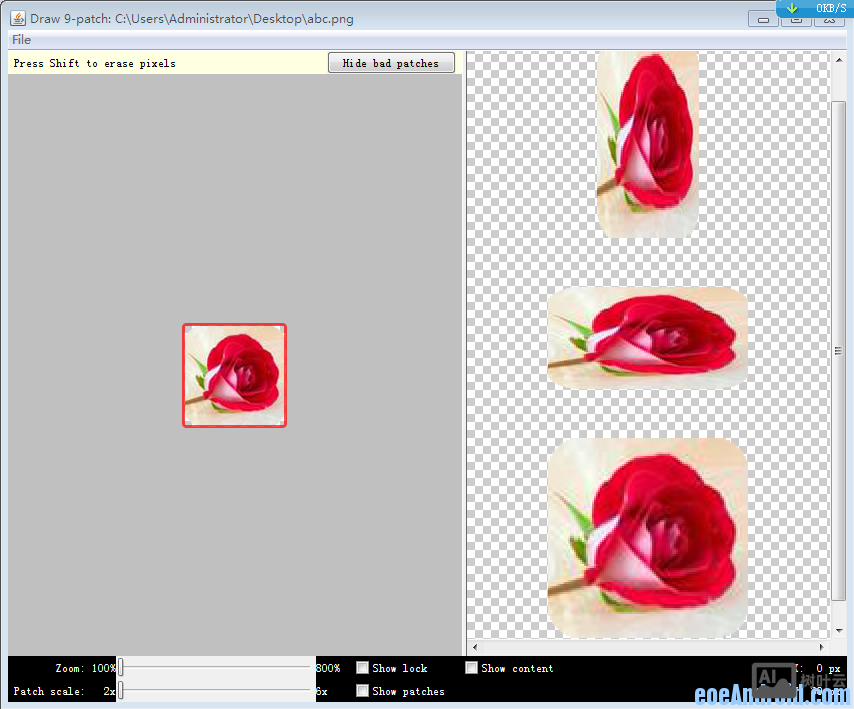The width and height of the screenshot is (854, 709).
Task: Check the Show patches option
Action: click(x=363, y=691)
